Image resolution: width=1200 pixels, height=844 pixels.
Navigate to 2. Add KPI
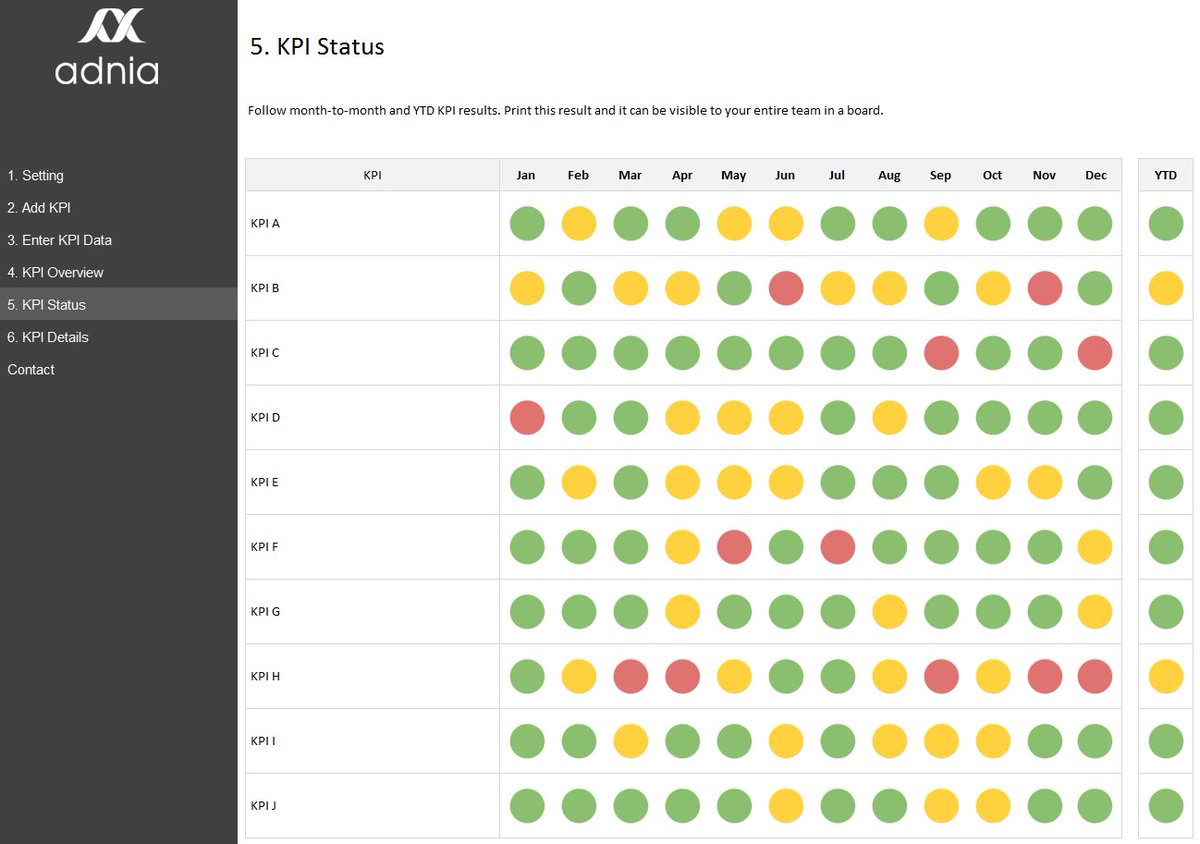click(x=40, y=207)
